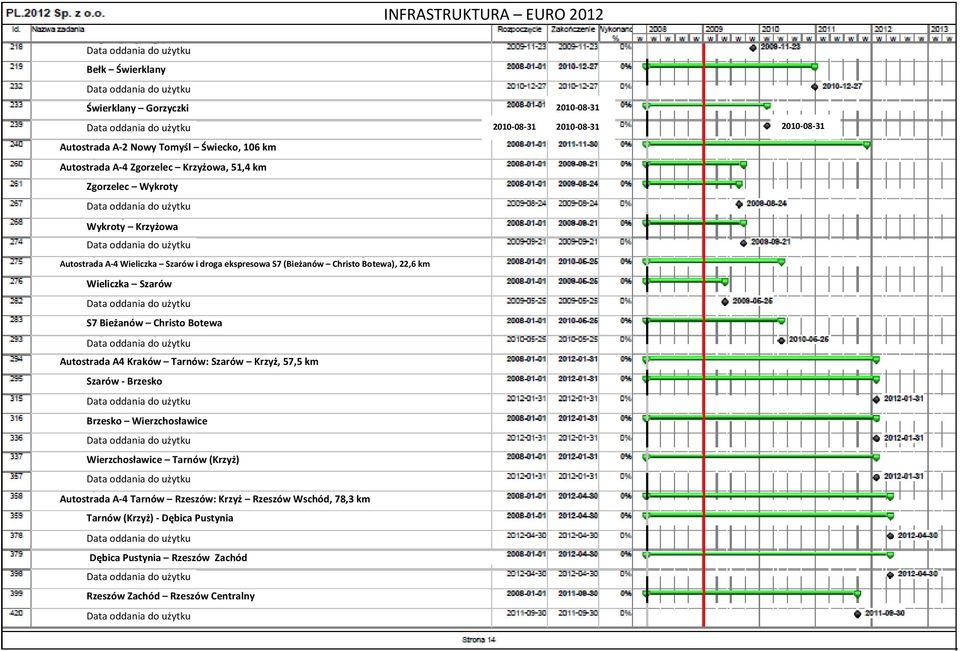Click the milestone diamond in row 274
960x651 pixels.
(x=744, y=243)
